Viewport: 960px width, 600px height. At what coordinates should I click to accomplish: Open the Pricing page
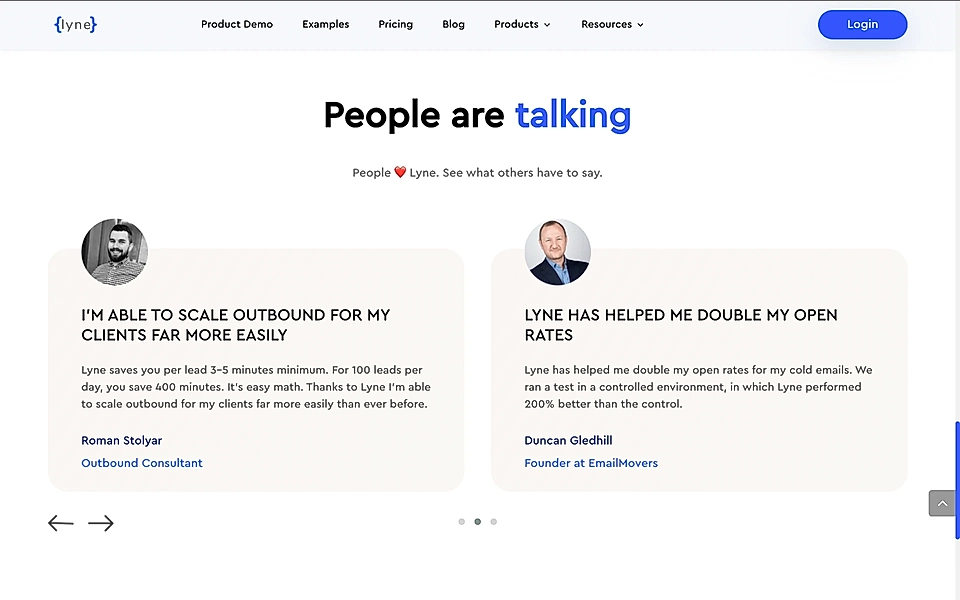pyautogui.click(x=395, y=24)
